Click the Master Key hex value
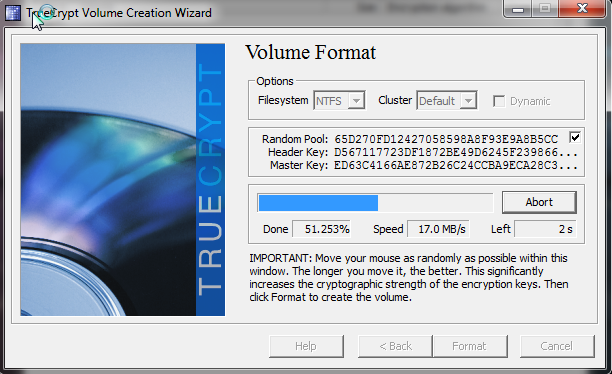This screenshot has height=374, width=612. 455,166
